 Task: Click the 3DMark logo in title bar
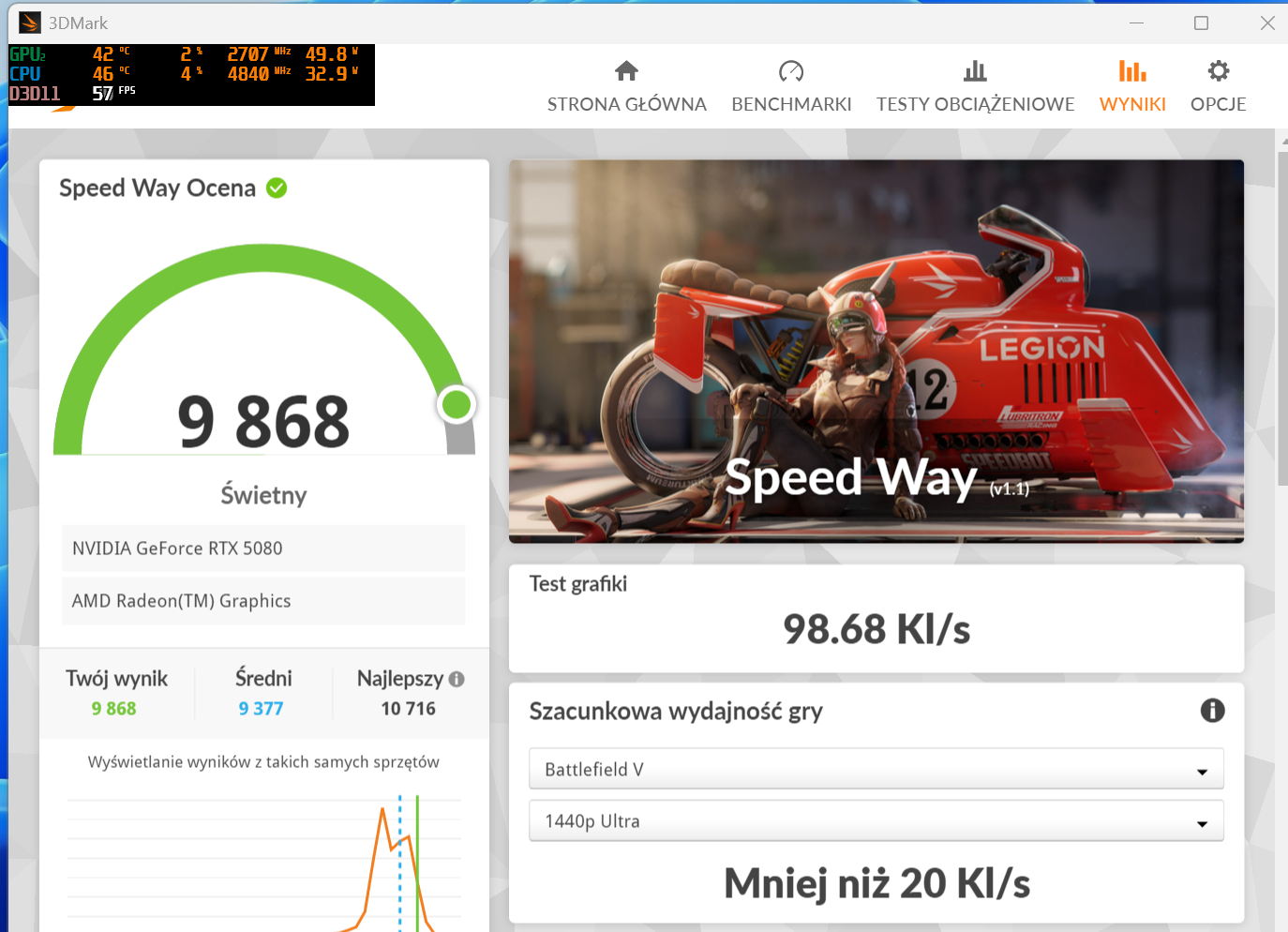click(30, 23)
